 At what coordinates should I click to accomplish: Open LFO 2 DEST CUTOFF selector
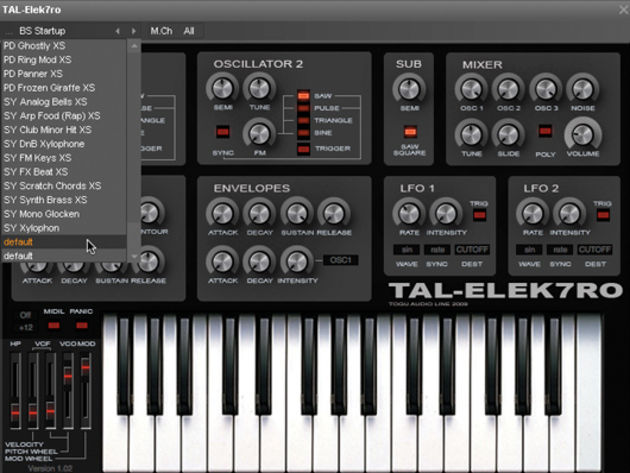point(595,250)
